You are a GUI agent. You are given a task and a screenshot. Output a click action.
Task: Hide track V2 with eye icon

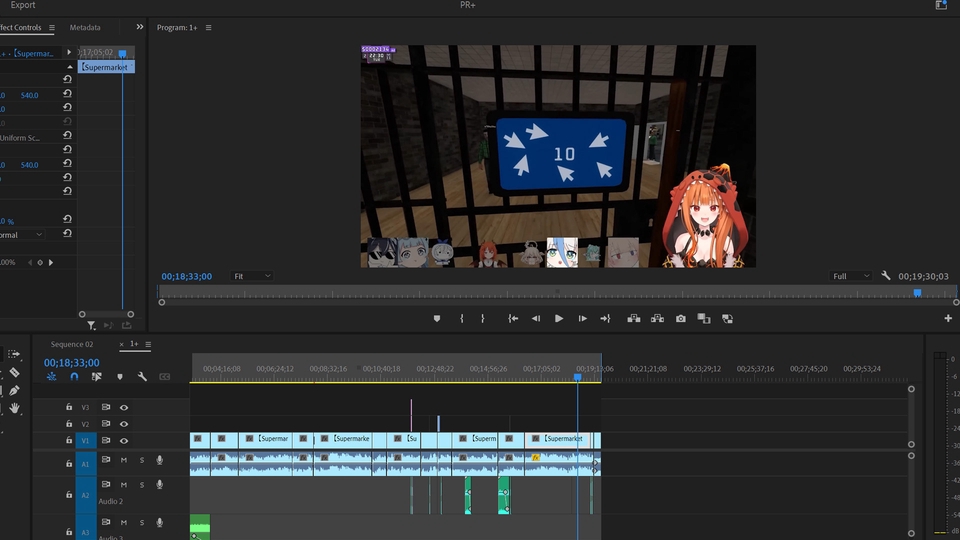click(124, 424)
